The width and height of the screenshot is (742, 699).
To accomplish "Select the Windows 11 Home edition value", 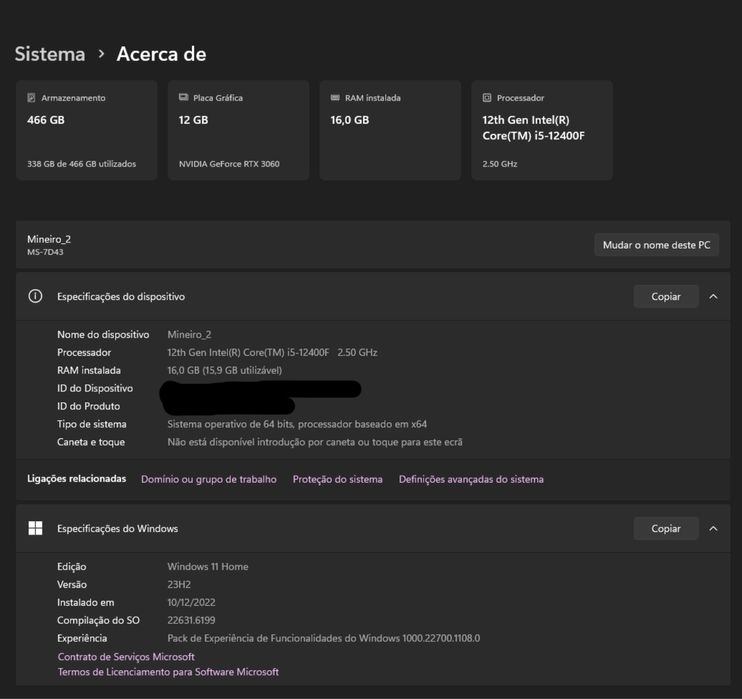I will [208, 566].
